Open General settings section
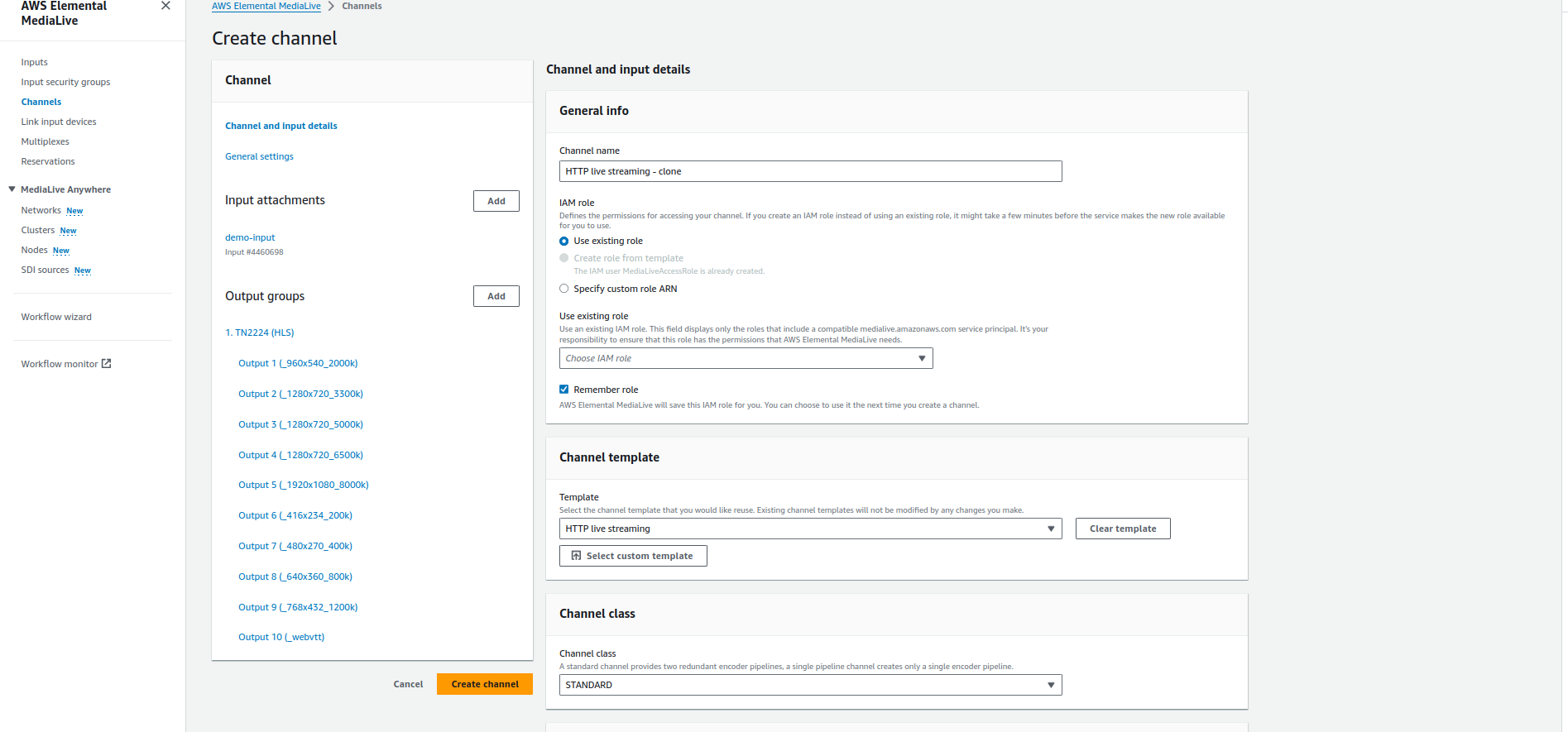This screenshot has height=732, width=1568. click(259, 156)
